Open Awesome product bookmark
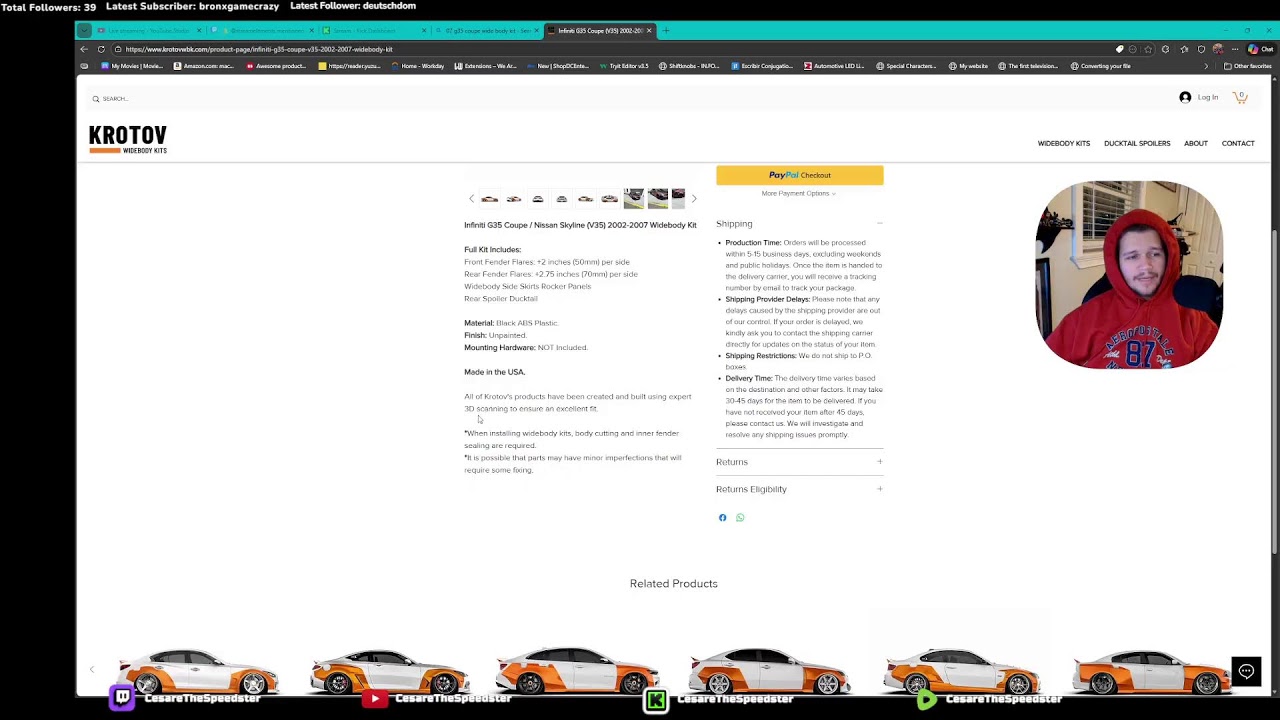Screen dimensions: 1280x720 (x=276, y=66)
